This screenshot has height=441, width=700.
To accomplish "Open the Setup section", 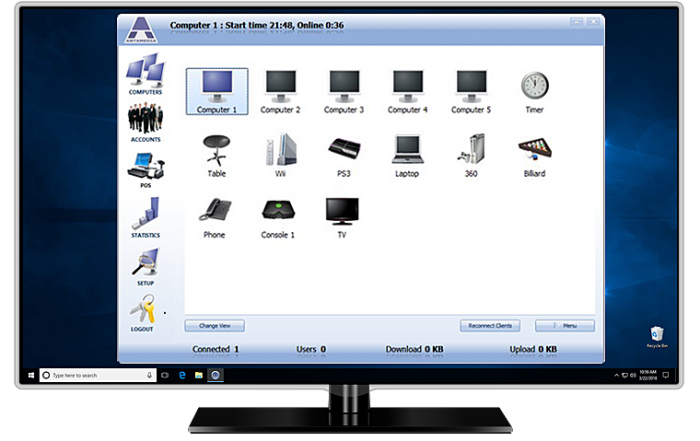I will click(x=146, y=267).
